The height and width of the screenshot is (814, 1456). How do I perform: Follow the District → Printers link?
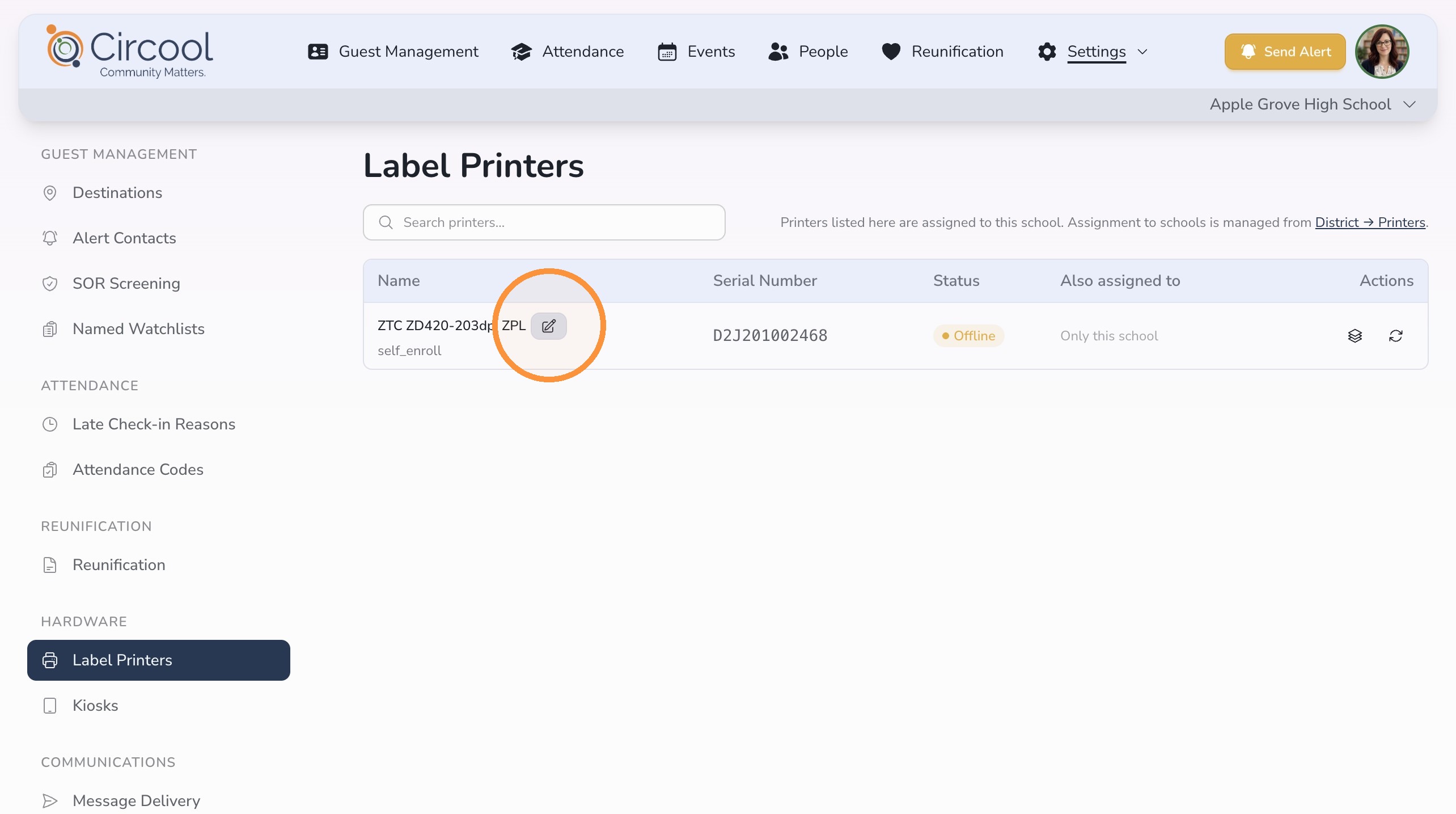coord(1370,222)
